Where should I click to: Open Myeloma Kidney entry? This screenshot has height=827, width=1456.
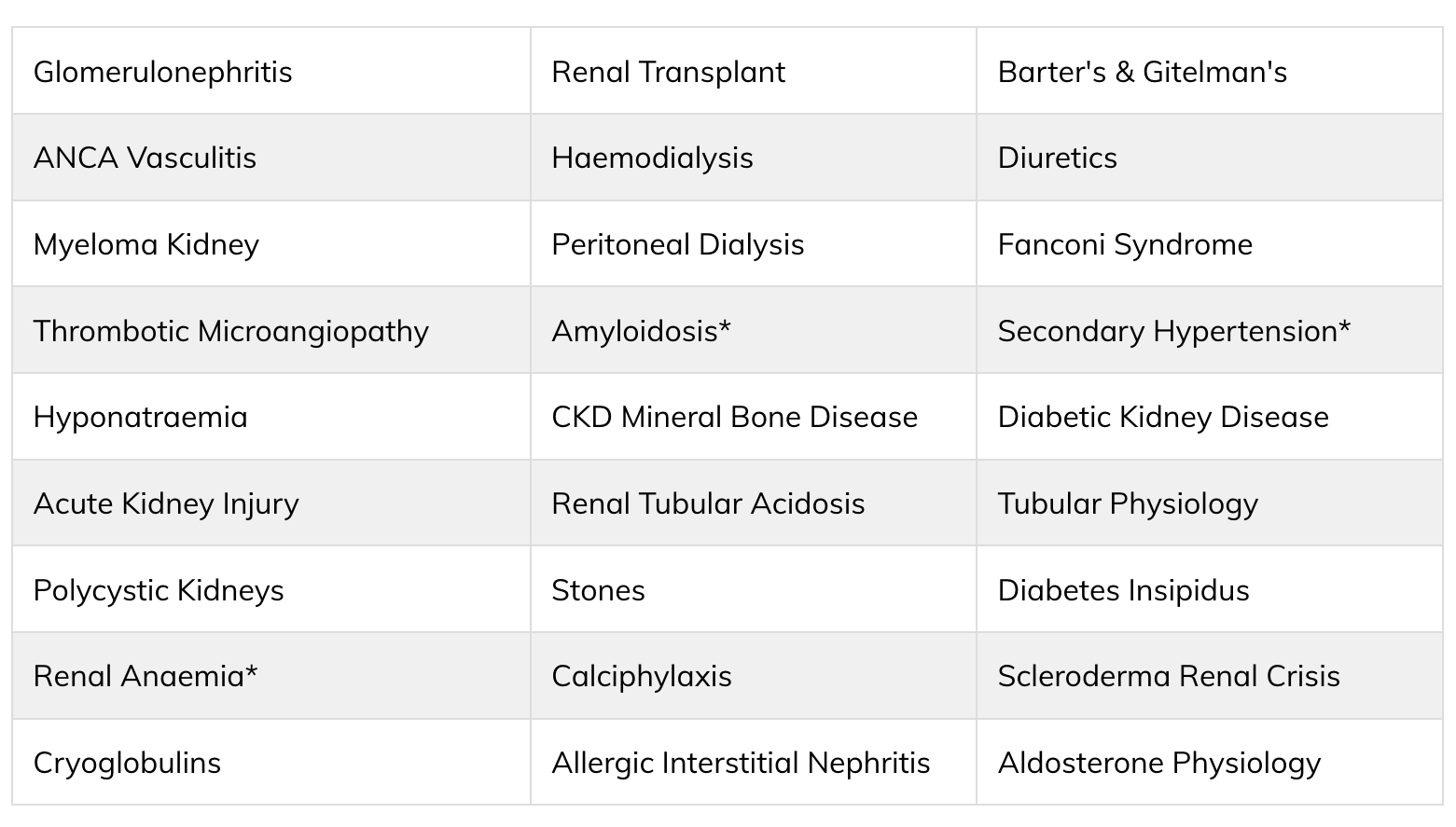point(146,244)
